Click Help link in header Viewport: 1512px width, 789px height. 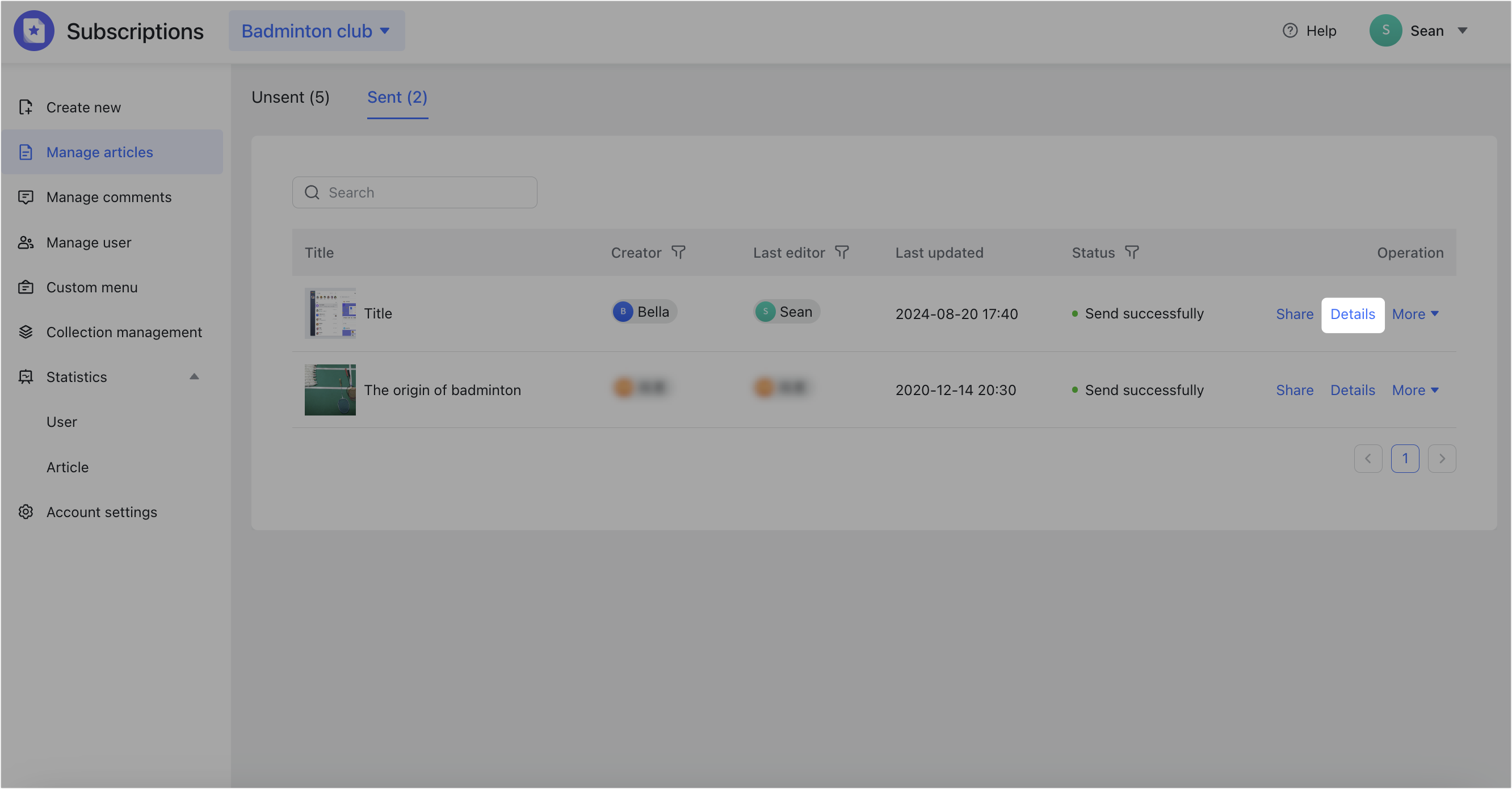(x=1321, y=31)
